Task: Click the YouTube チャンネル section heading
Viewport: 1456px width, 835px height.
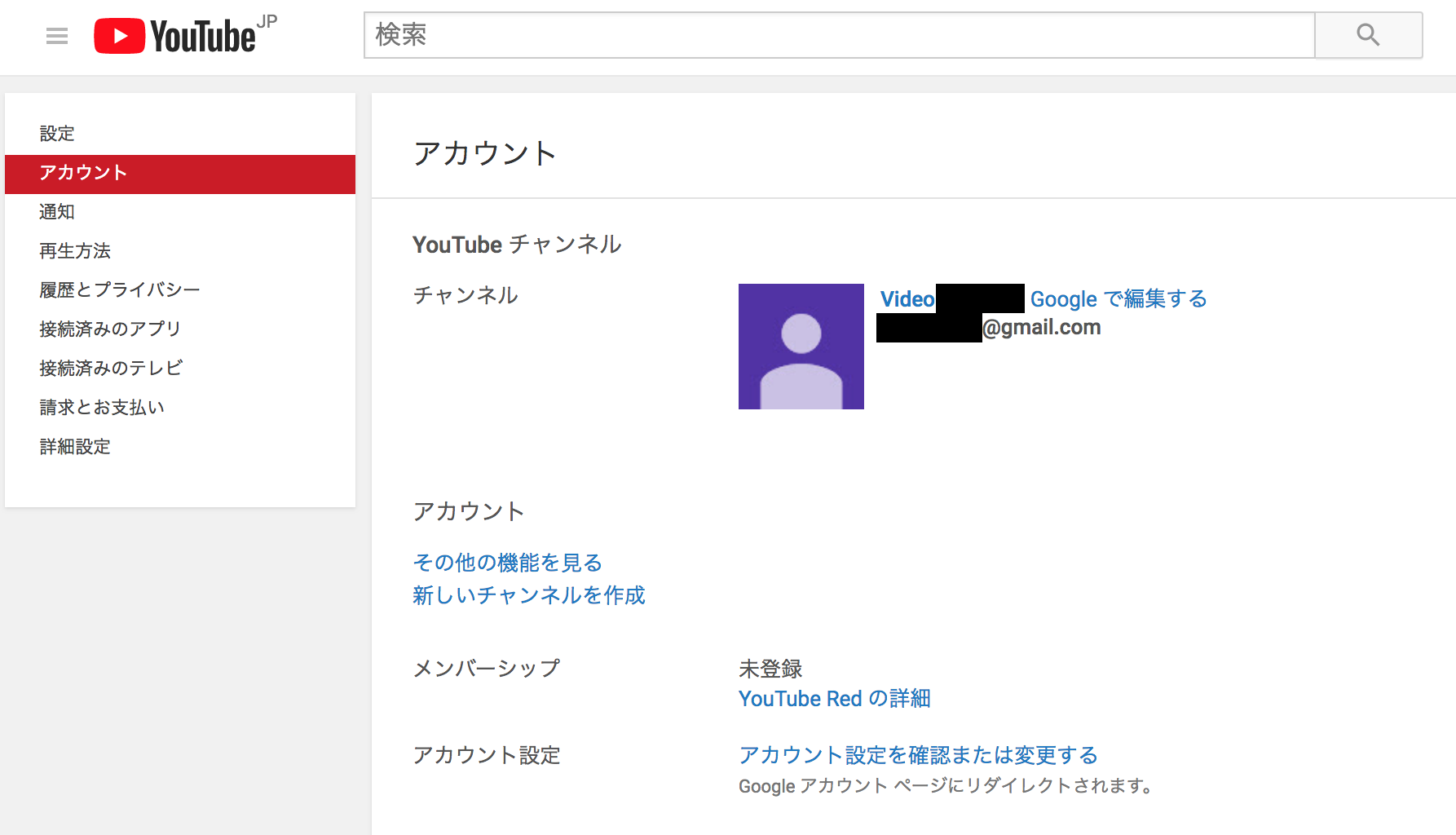Action: (517, 245)
